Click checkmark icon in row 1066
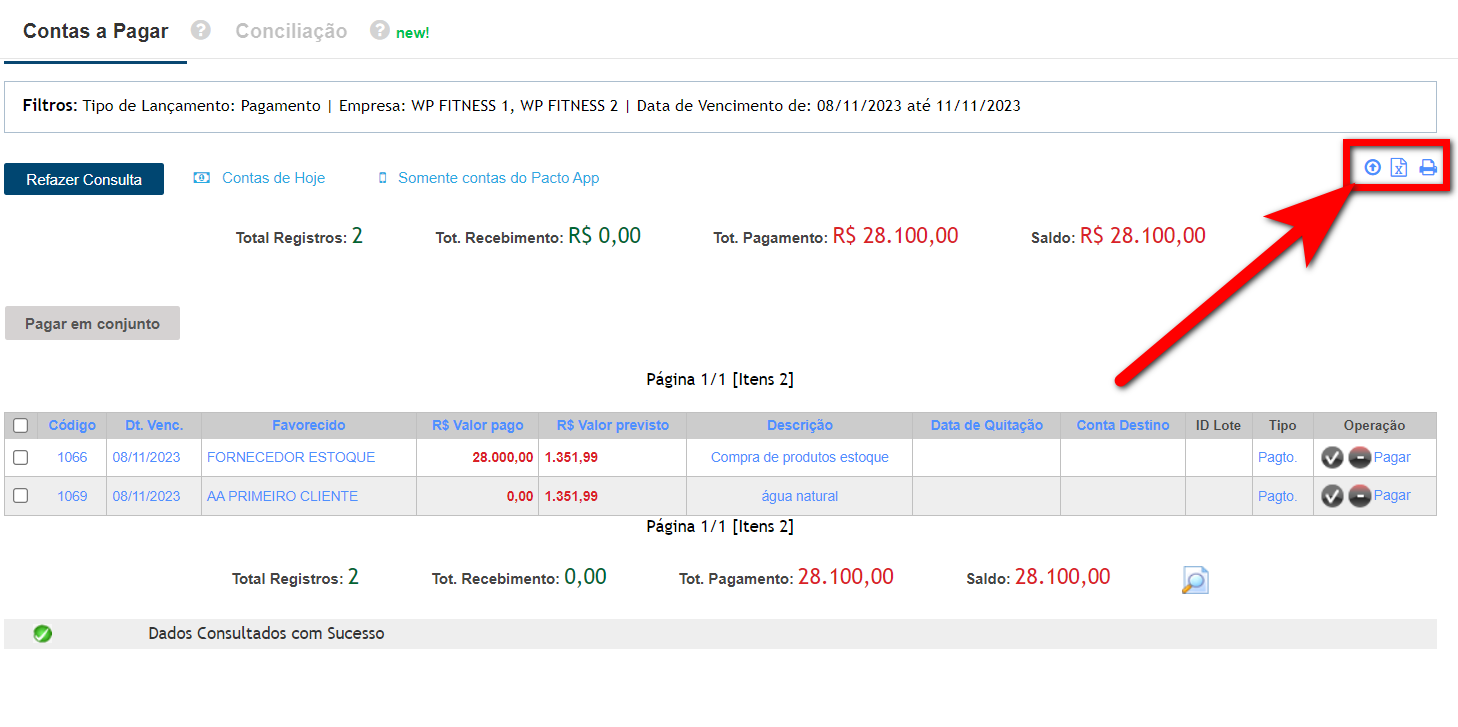Image resolution: width=1458 pixels, height=727 pixels. tap(1331, 458)
